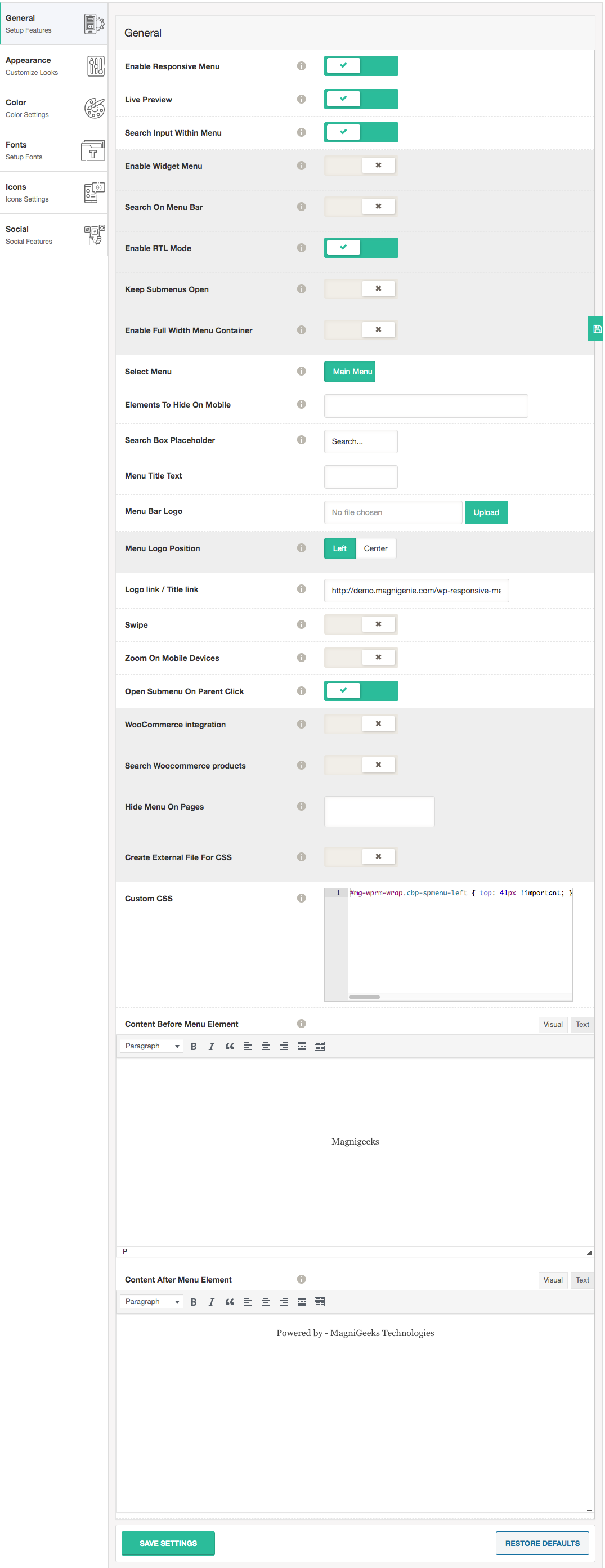The image size is (605, 1568).
Task: Open Paragraph dropdown in Content Before editor
Action: 151,1046
